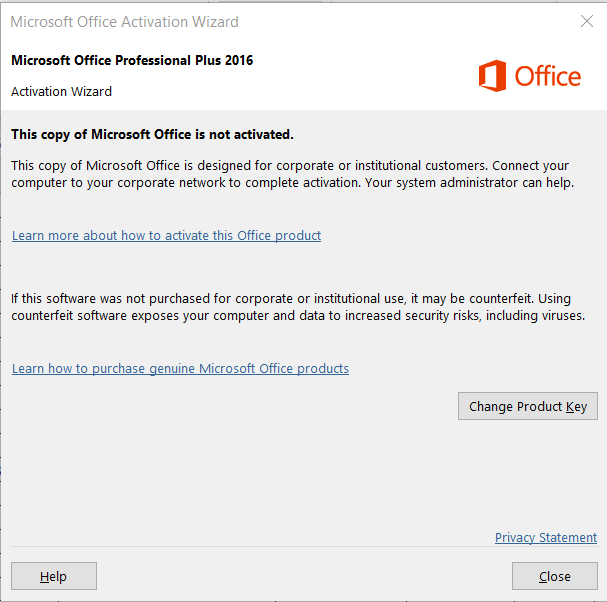Image resolution: width=607 pixels, height=602 pixels.
Task: Open Help for the Activation Wizard
Action: point(54,576)
